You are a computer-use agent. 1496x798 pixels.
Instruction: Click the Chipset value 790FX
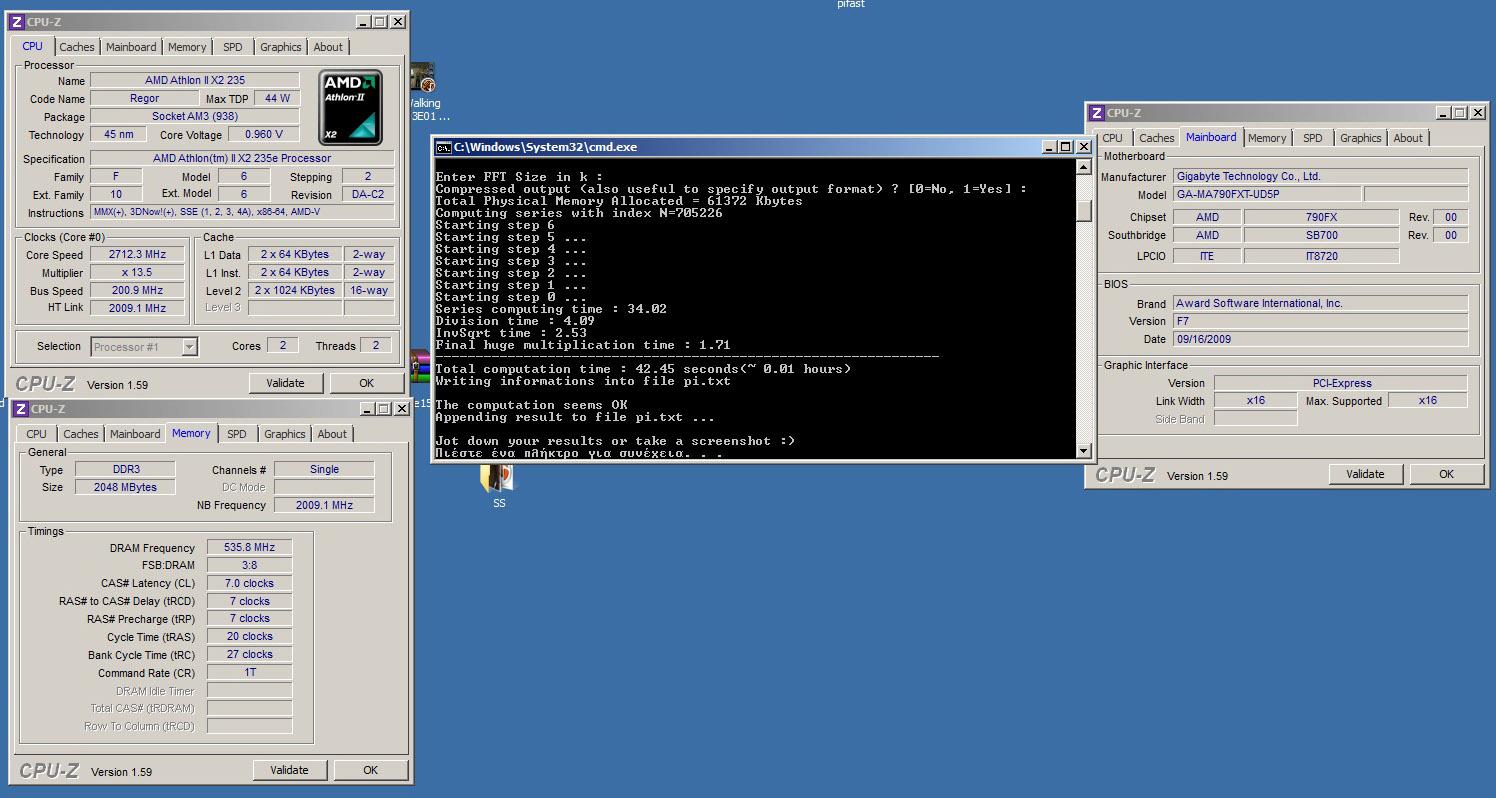pyautogui.click(x=1321, y=217)
